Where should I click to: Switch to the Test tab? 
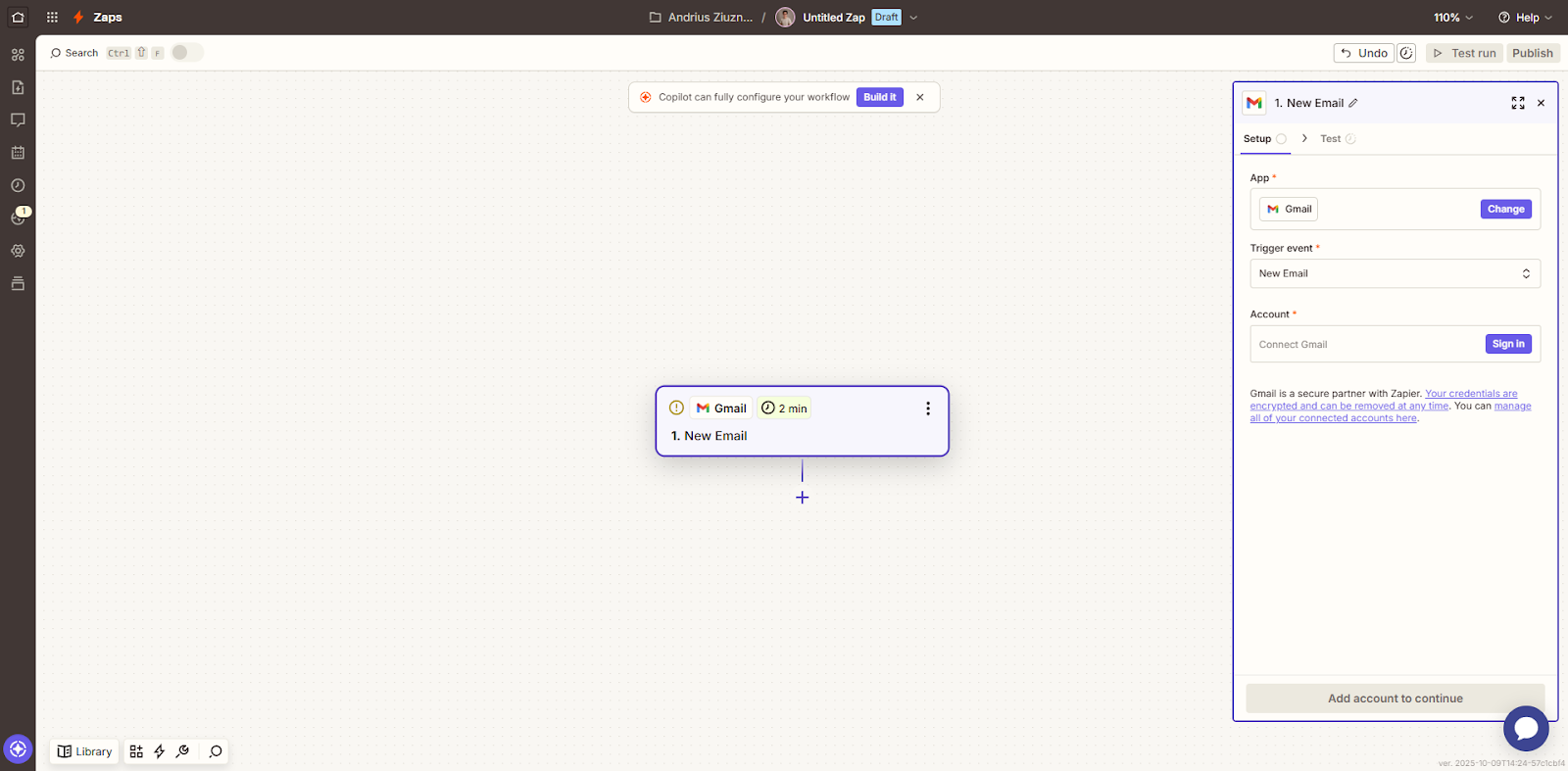(x=1331, y=139)
